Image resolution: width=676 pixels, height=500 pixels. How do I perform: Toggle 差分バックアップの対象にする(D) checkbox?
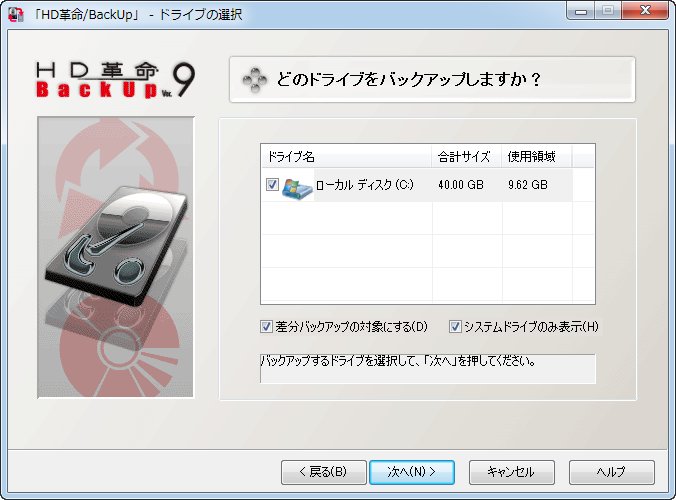pyautogui.click(x=266, y=327)
